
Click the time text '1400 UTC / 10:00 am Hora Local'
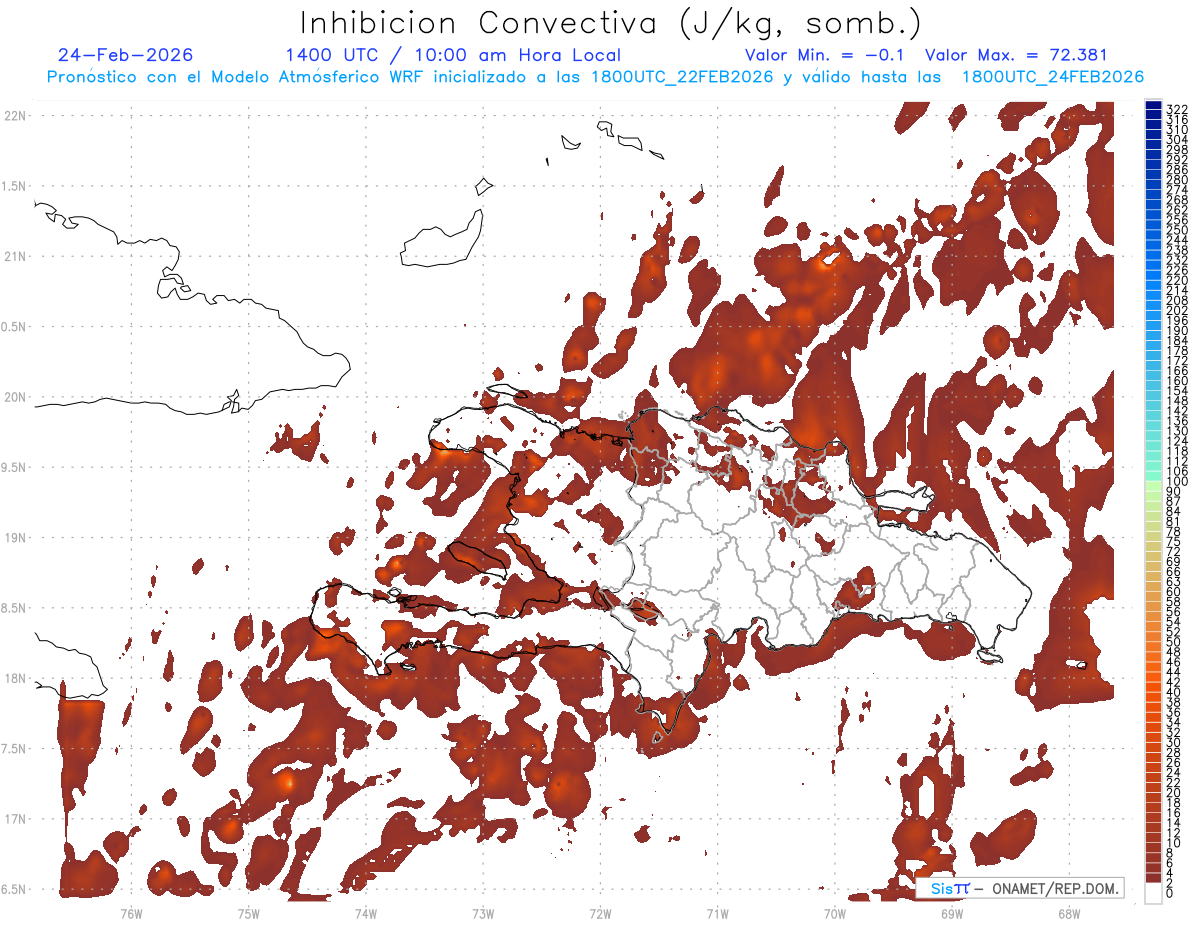click(x=453, y=55)
